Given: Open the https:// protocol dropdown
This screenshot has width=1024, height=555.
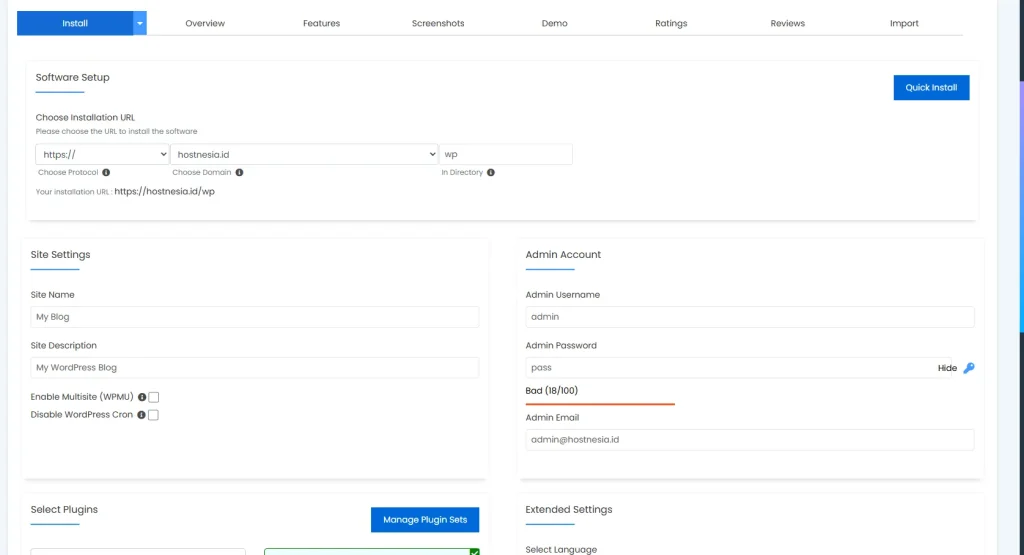Looking at the screenshot, I should (x=102, y=154).
